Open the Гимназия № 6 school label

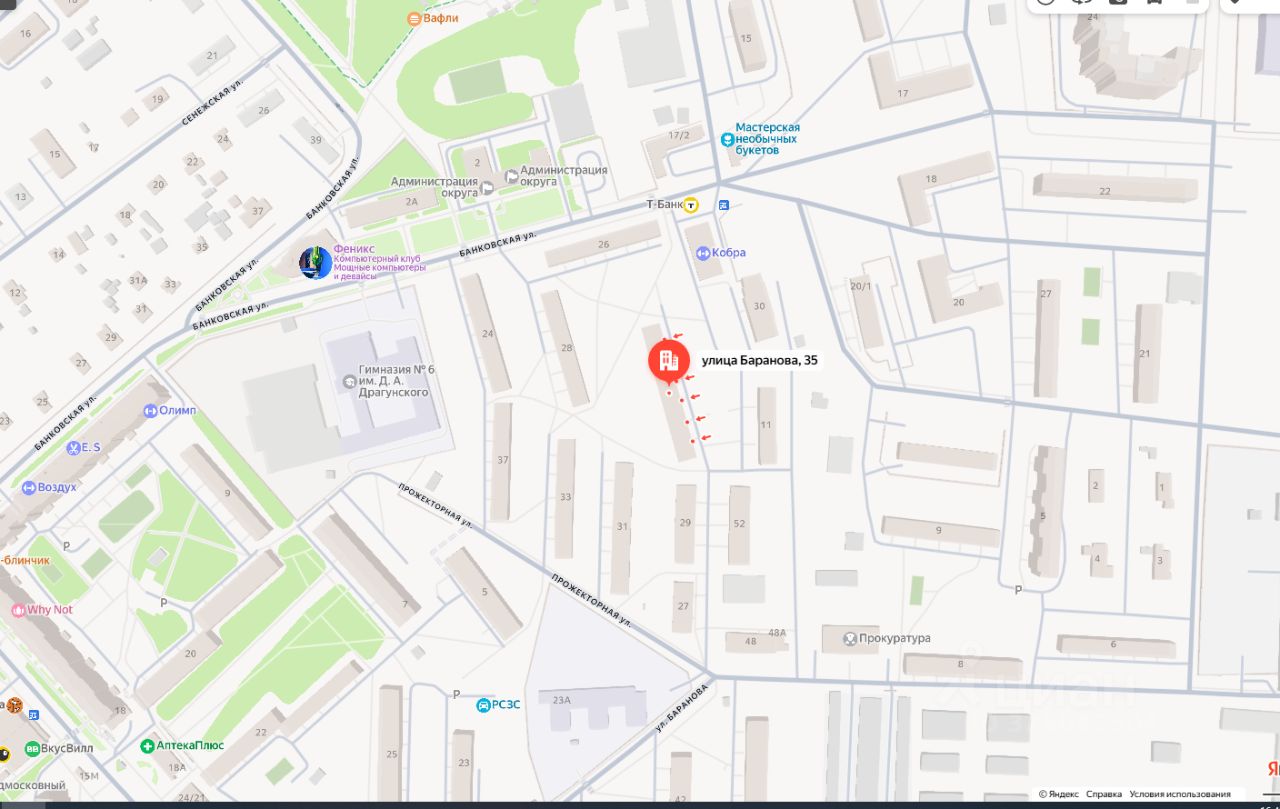point(396,380)
